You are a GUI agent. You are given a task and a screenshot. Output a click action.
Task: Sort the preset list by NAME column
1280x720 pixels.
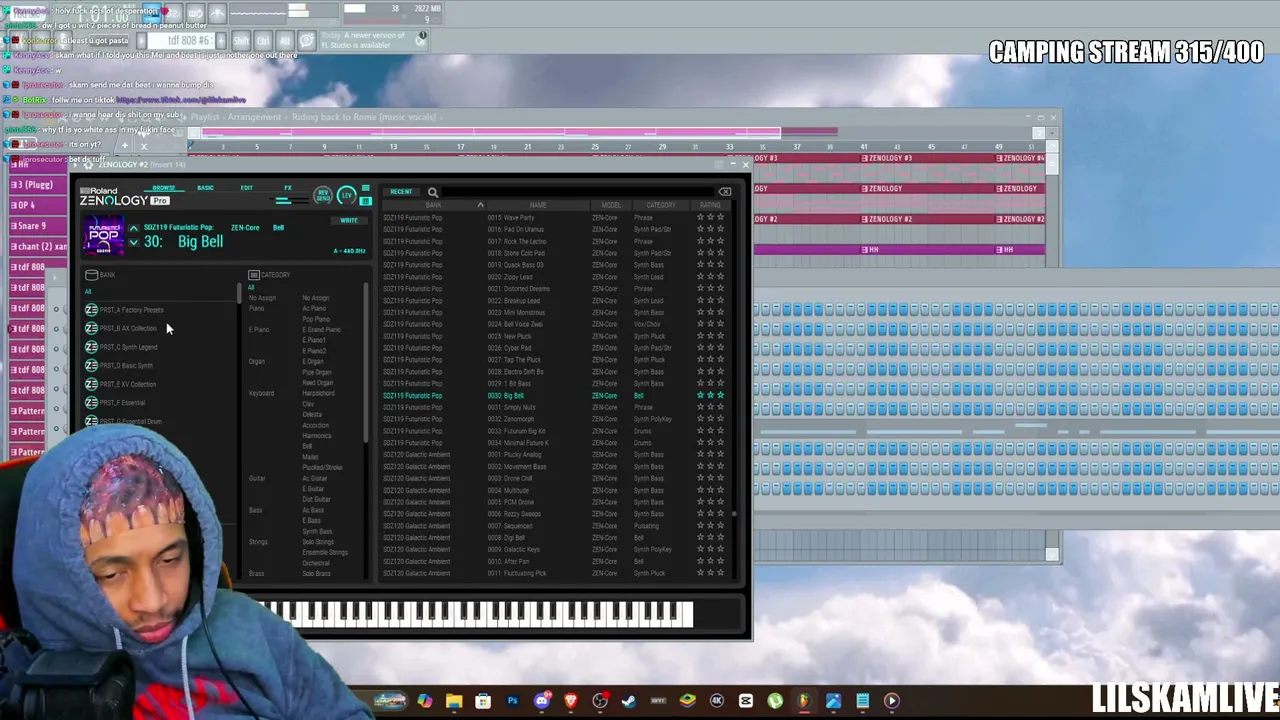pyautogui.click(x=538, y=205)
